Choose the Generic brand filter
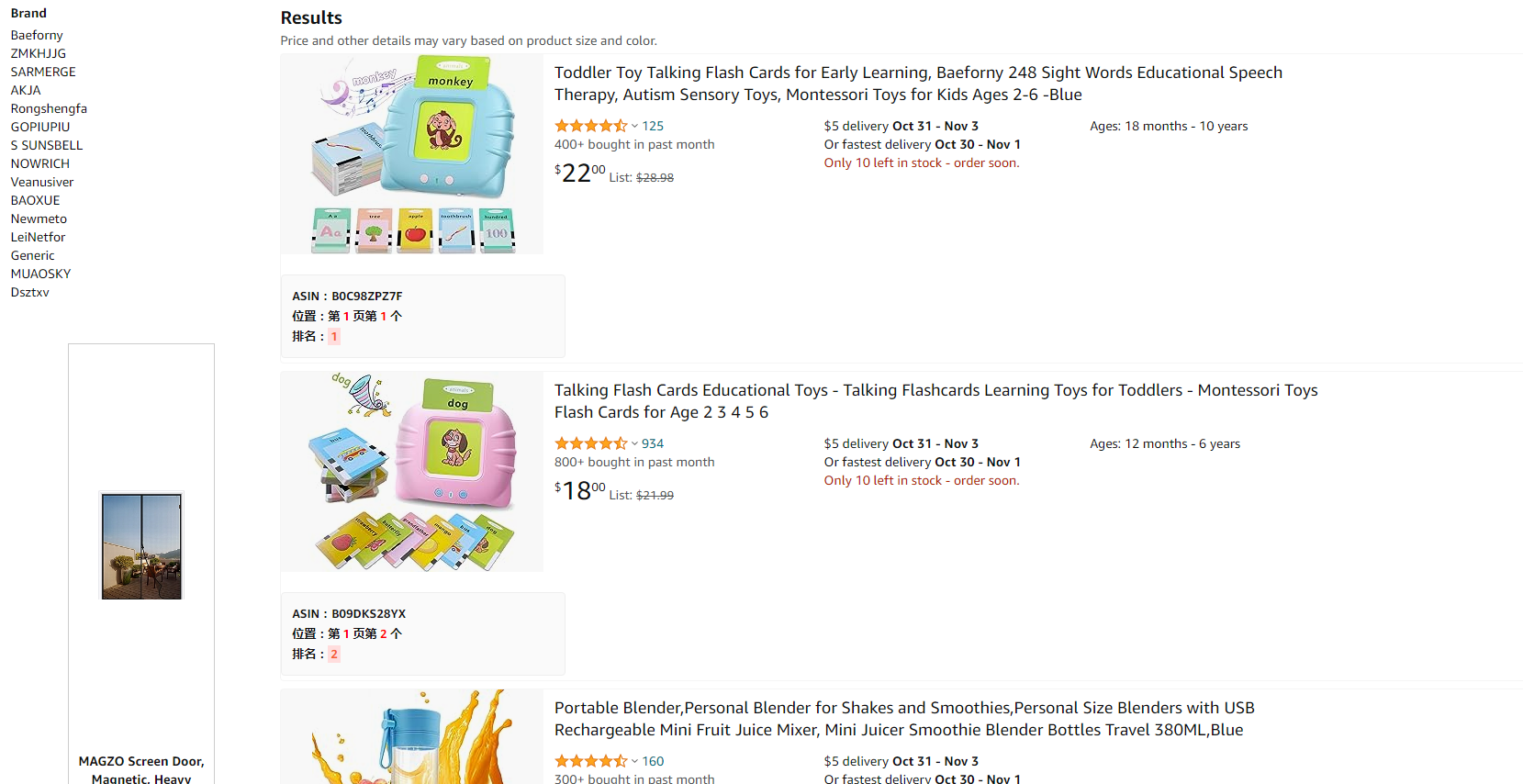This screenshot has width=1523, height=784. click(x=33, y=255)
